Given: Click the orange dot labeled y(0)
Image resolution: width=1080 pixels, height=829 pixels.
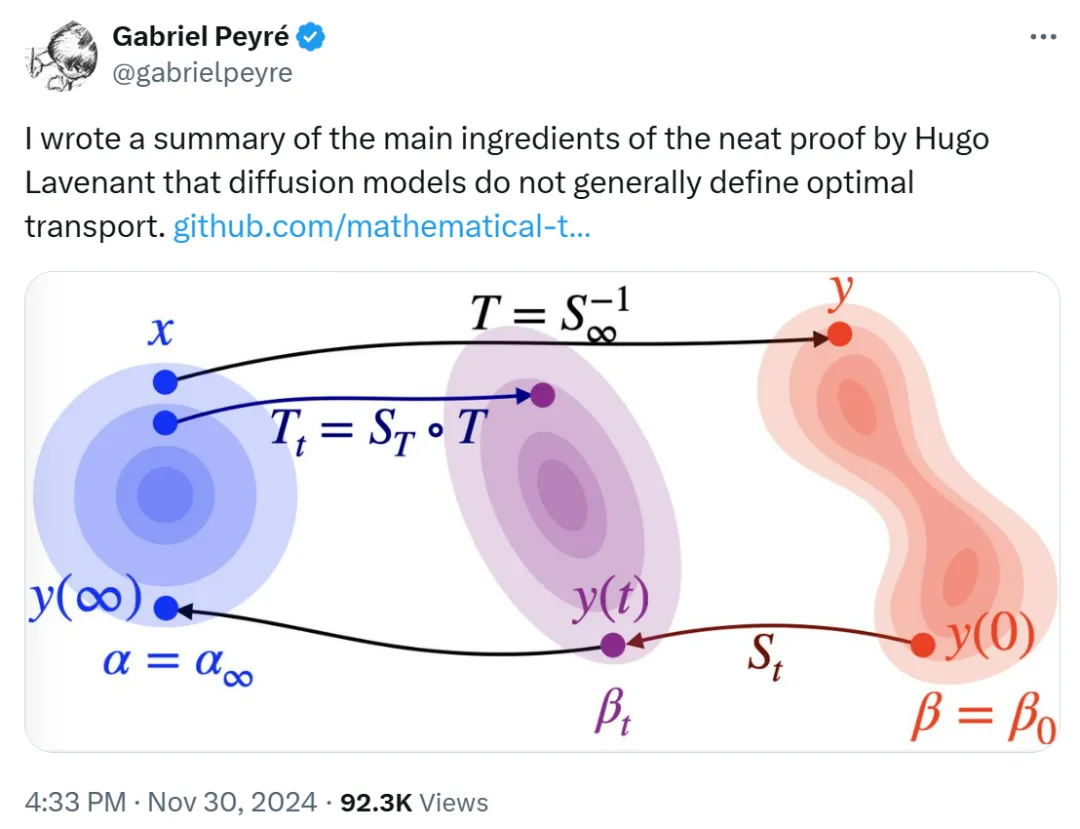Looking at the screenshot, I should pyautogui.click(x=922, y=645).
